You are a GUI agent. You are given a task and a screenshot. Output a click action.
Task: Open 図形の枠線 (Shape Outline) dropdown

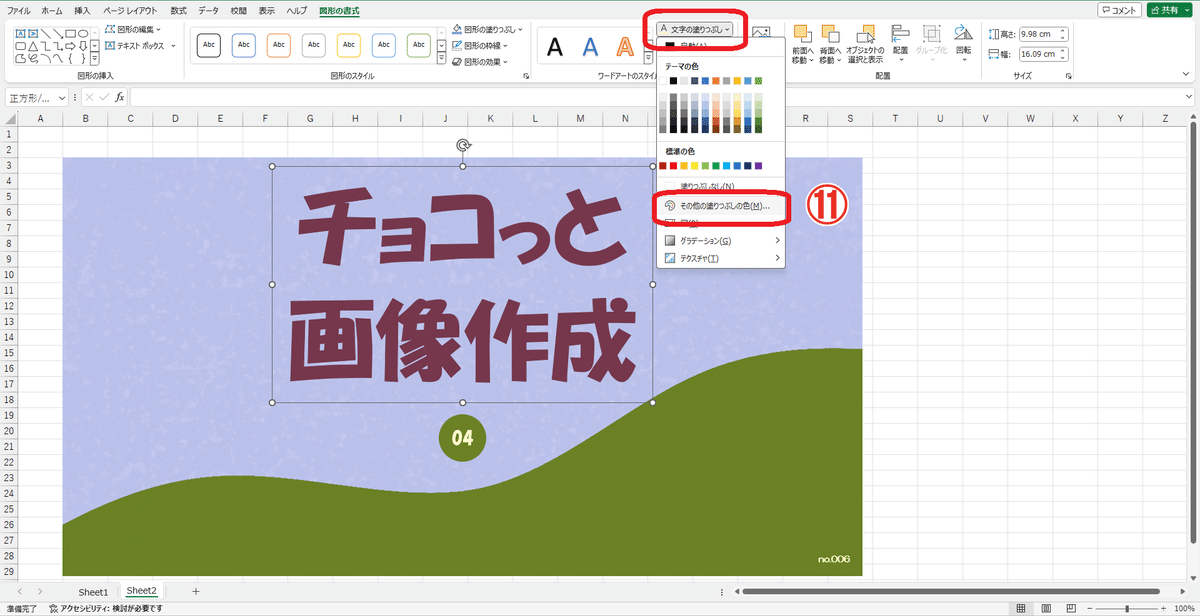click(x=479, y=46)
